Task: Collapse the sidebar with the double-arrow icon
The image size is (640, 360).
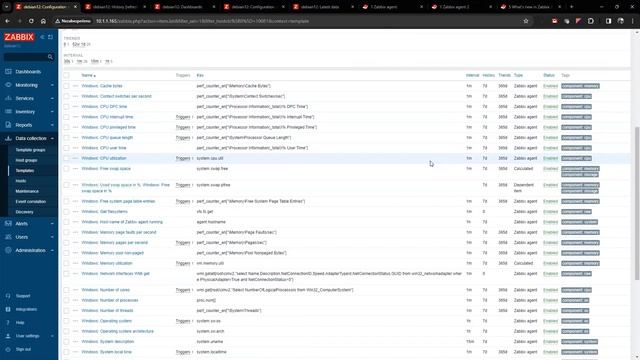Action: [42, 37]
